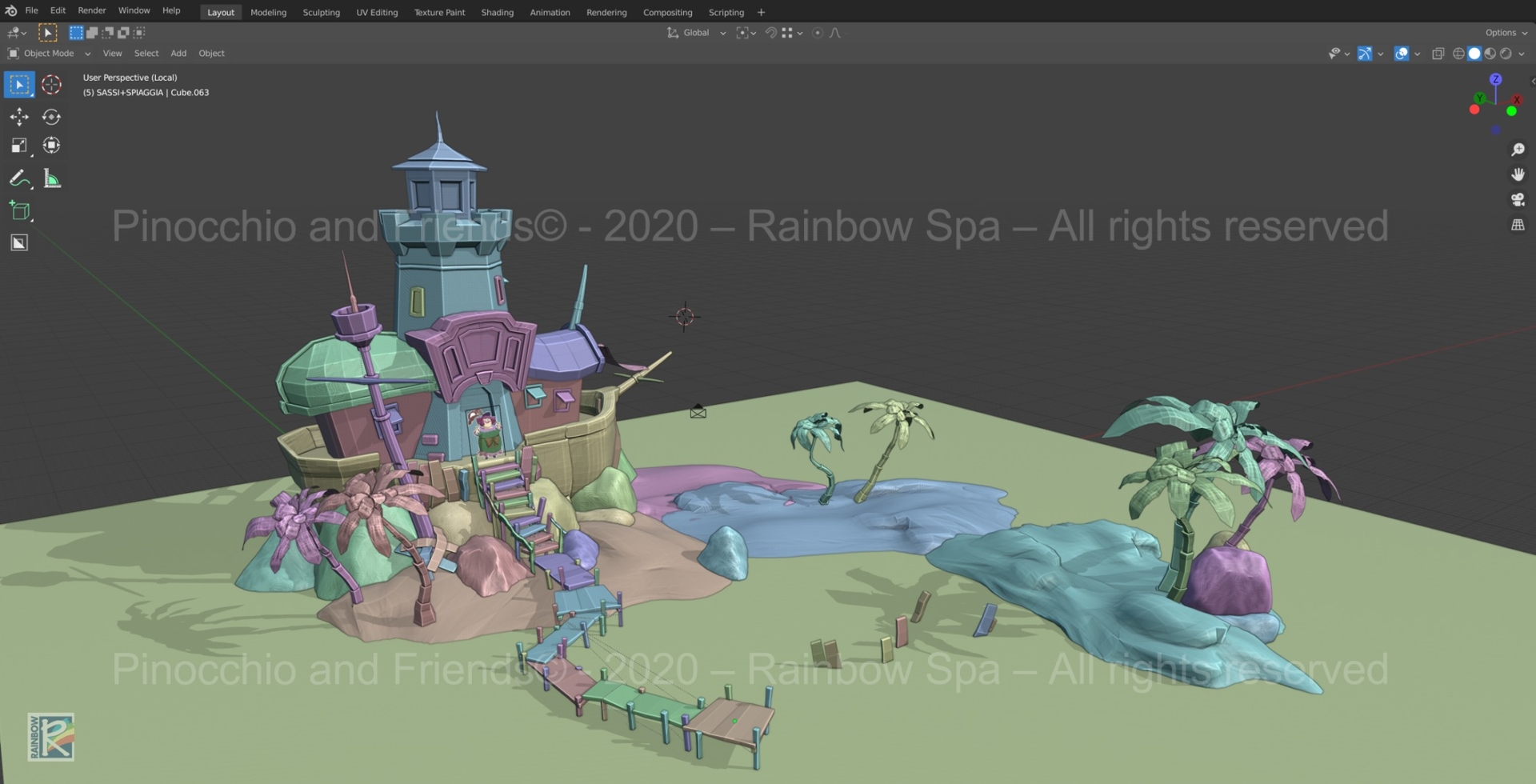Viewport: 1536px width, 784px height.
Task: Set selection mode to Invert
Action: [123, 33]
